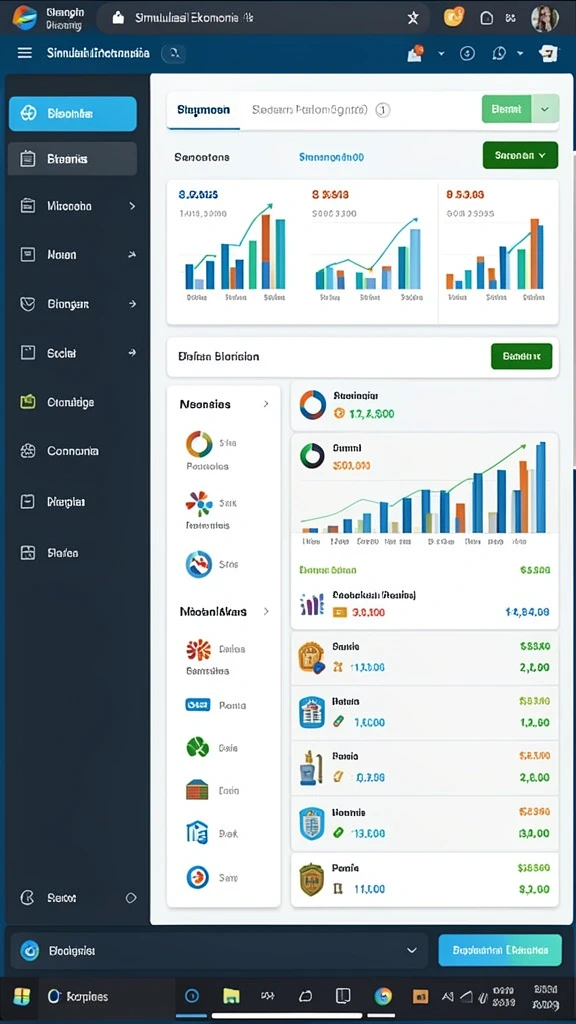Click the Windows Start button
Viewport: 576px width, 1024px height.
(22, 997)
